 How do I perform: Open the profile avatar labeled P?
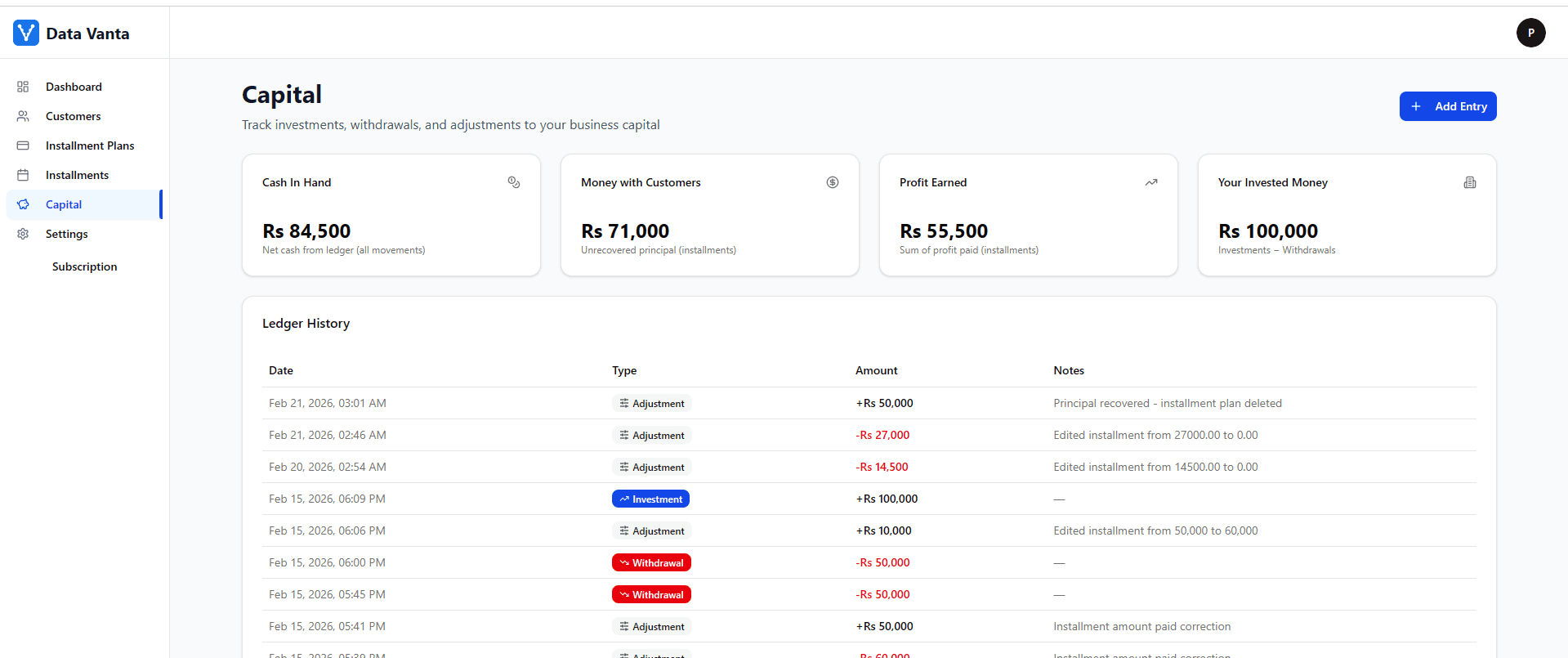[x=1530, y=33]
